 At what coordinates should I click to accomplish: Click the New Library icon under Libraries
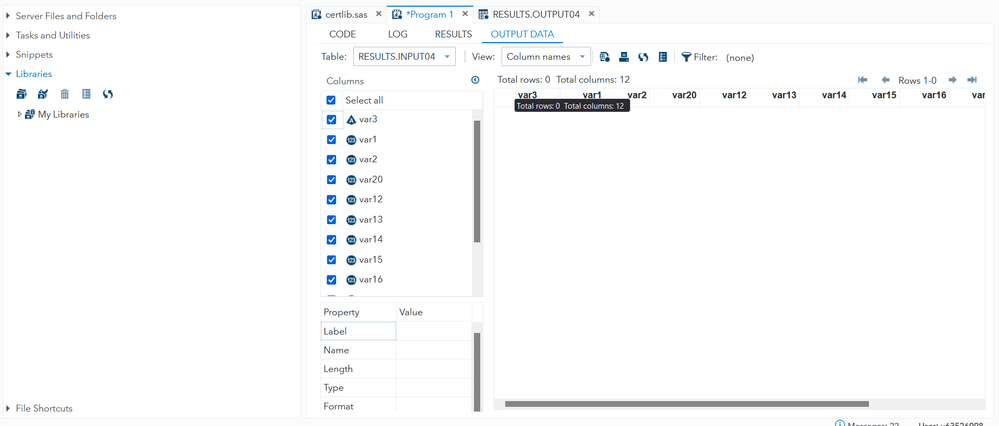[x=22, y=94]
